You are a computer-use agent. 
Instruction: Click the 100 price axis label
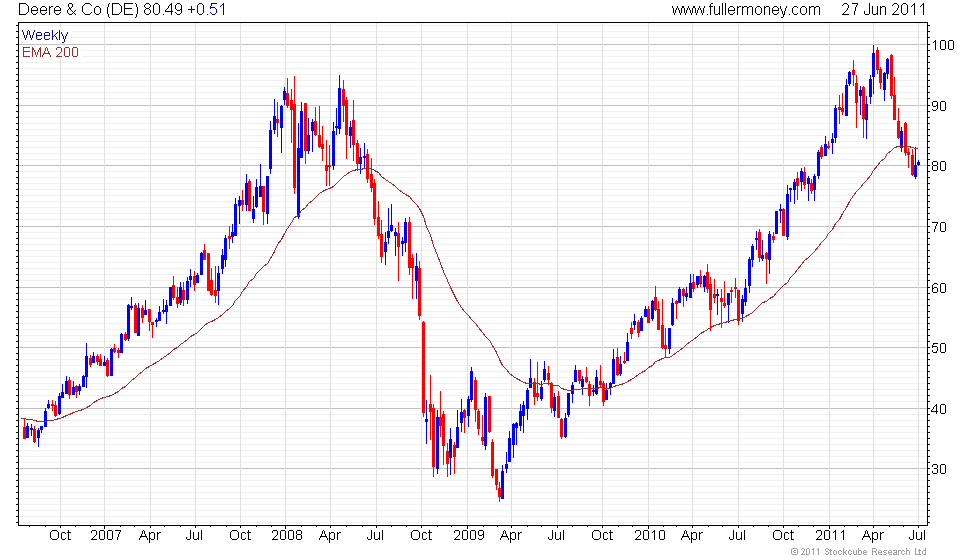pos(942,45)
